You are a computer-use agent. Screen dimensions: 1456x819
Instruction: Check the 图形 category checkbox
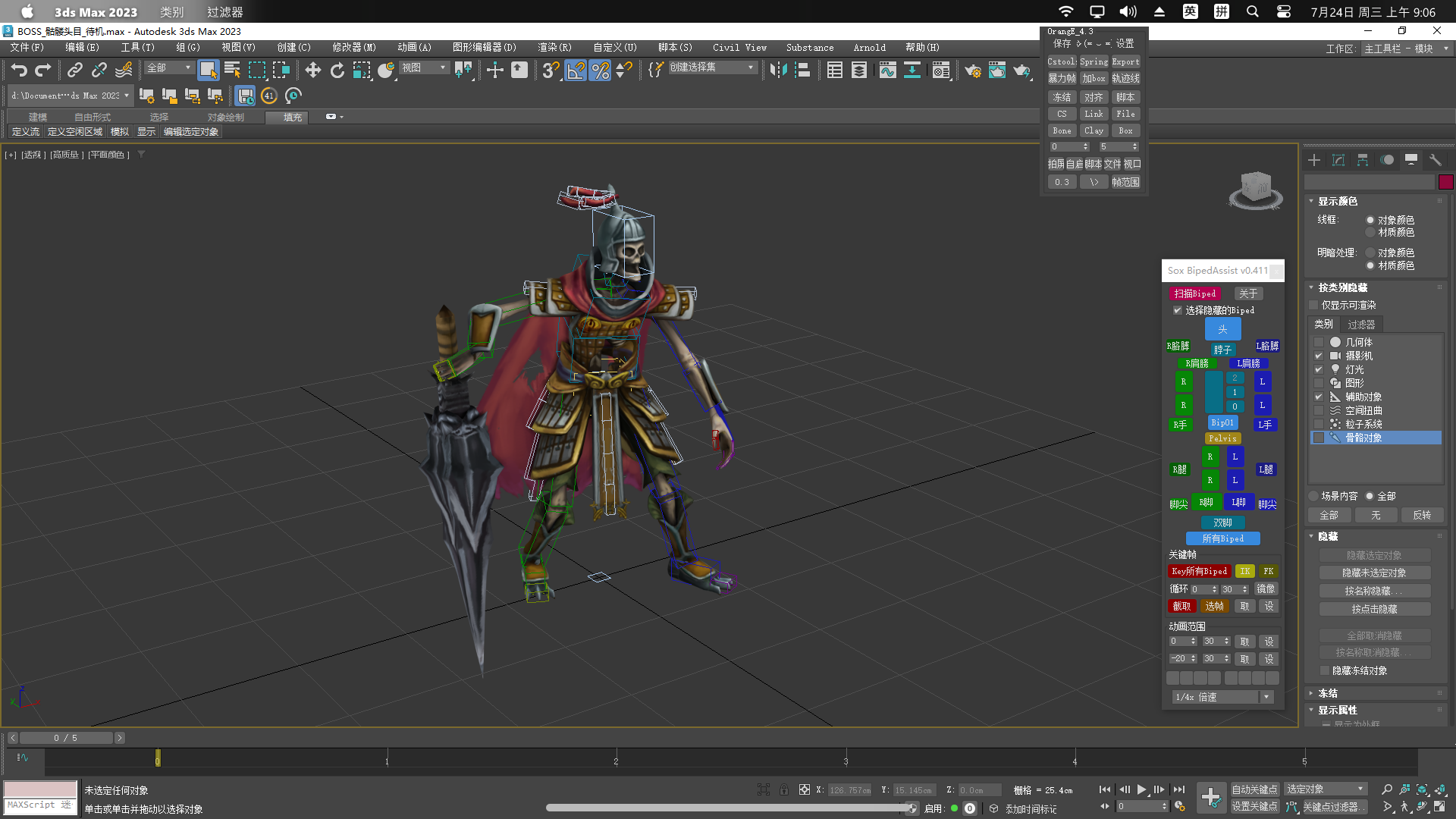click(1319, 383)
